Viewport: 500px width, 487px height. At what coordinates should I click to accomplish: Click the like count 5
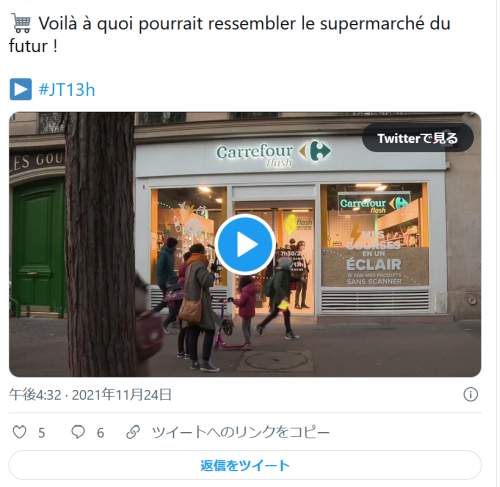(x=42, y=433)
